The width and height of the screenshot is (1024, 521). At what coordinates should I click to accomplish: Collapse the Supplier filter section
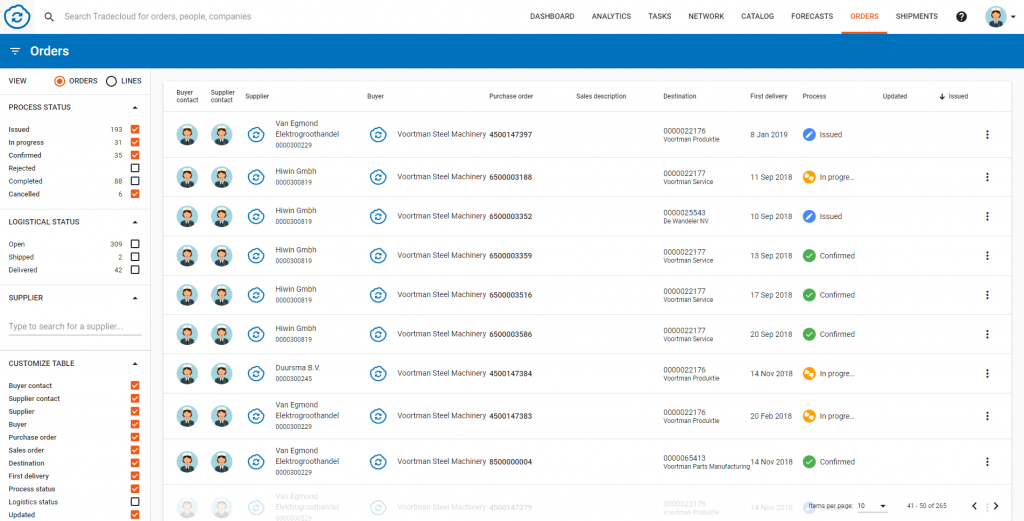coord(135,298)
